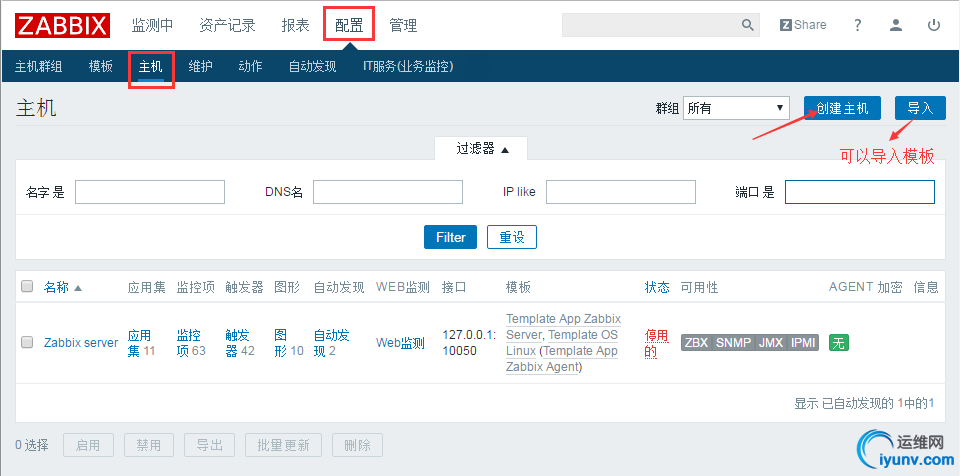Open 自动发现 2 link
The height and width of the screenshot is (476, 960).
[332, 343]
